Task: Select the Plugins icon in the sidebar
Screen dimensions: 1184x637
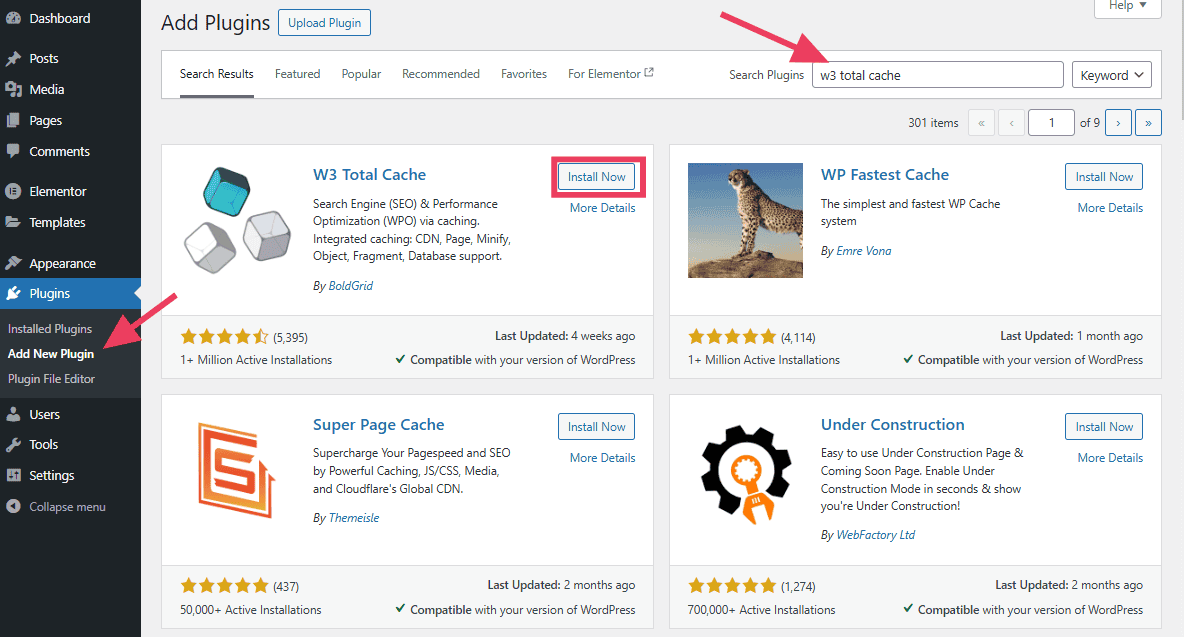Action: pyautogui.click(x=14, y=293)
